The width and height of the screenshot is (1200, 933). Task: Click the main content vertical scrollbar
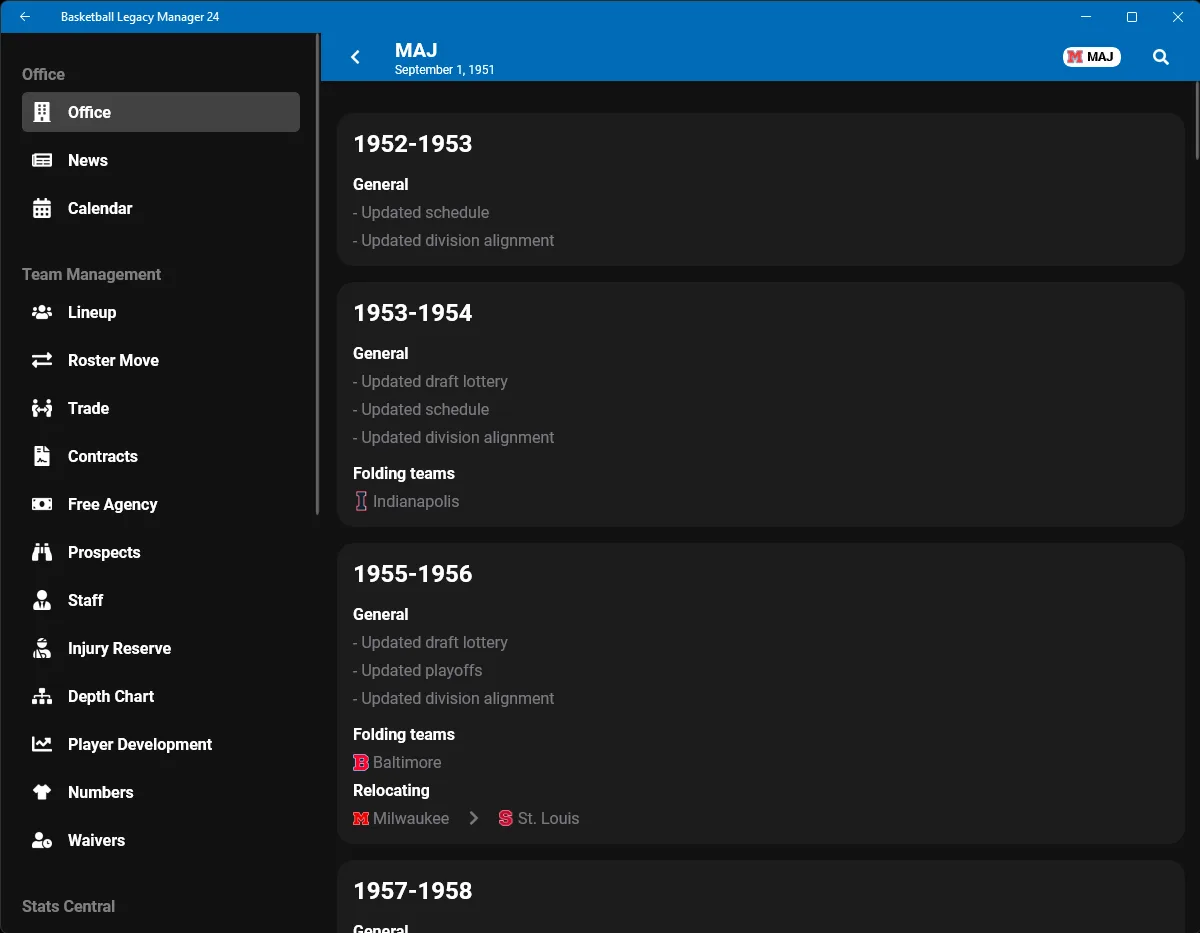click(1196, 120)
